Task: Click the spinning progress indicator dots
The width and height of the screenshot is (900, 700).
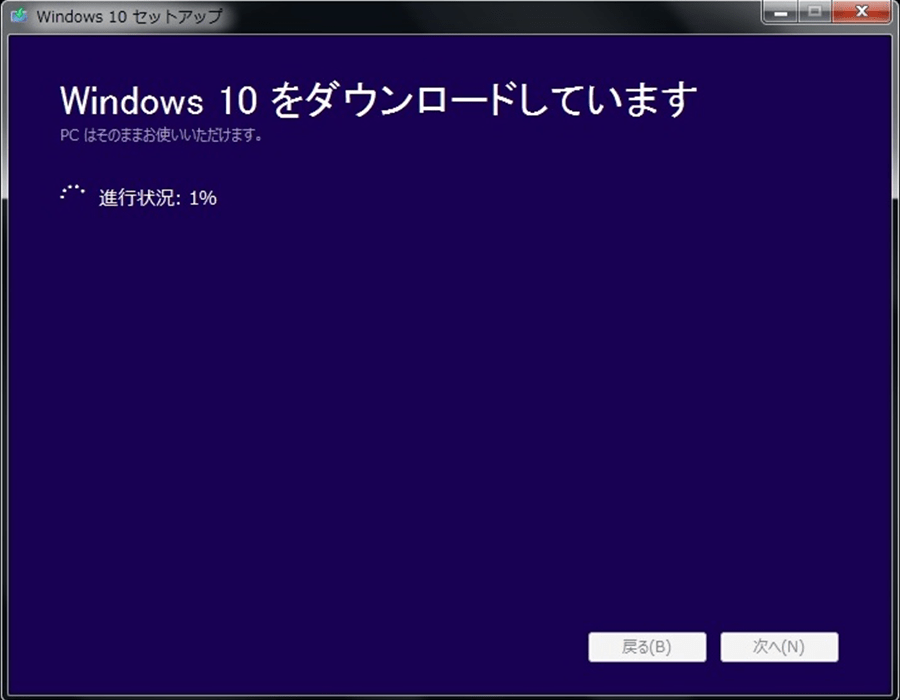Action: [72, 193]
